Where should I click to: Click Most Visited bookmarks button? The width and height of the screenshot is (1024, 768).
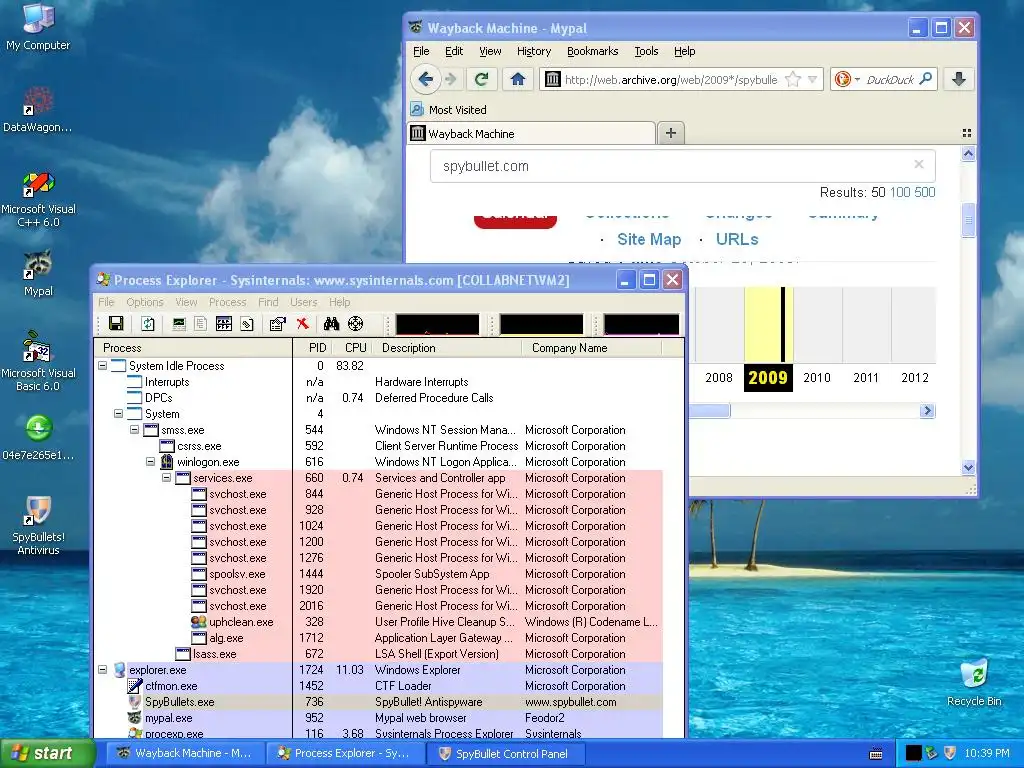pos(449,110)
